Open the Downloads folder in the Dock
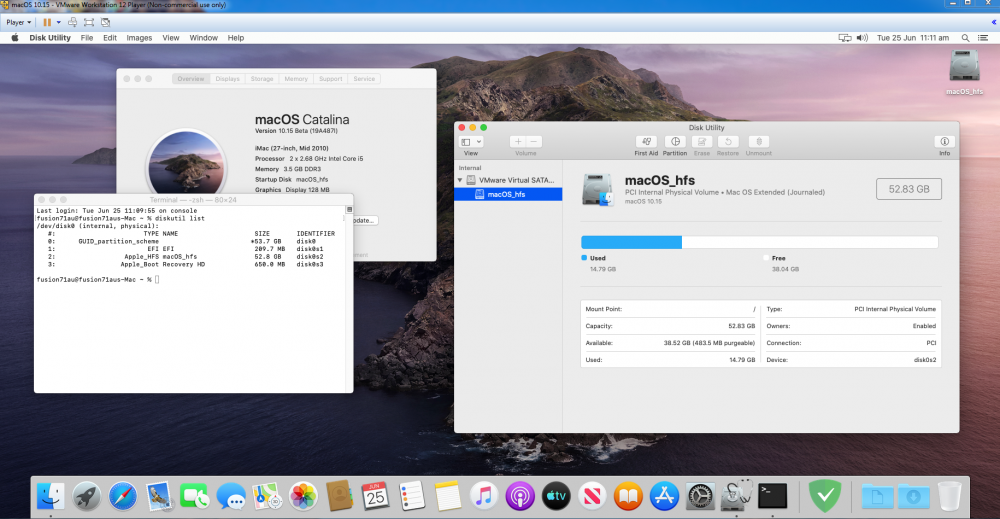This screenshot has height=519, width=1000. pyautogui.click(x=913, y=495)
